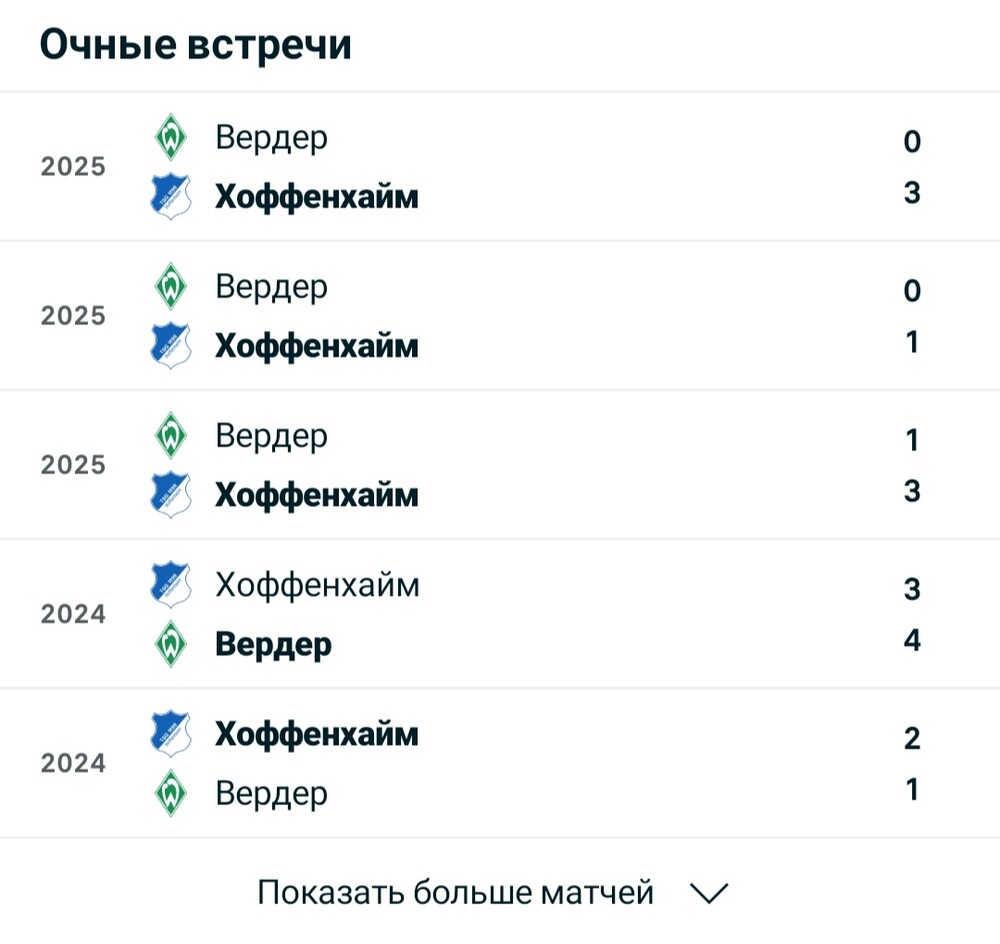Image resolution: width=1000 pixels, height=944 pixels.
Task: Click Hoffenheim logo in the 3–4 match
Action: [x=171, y=585]
